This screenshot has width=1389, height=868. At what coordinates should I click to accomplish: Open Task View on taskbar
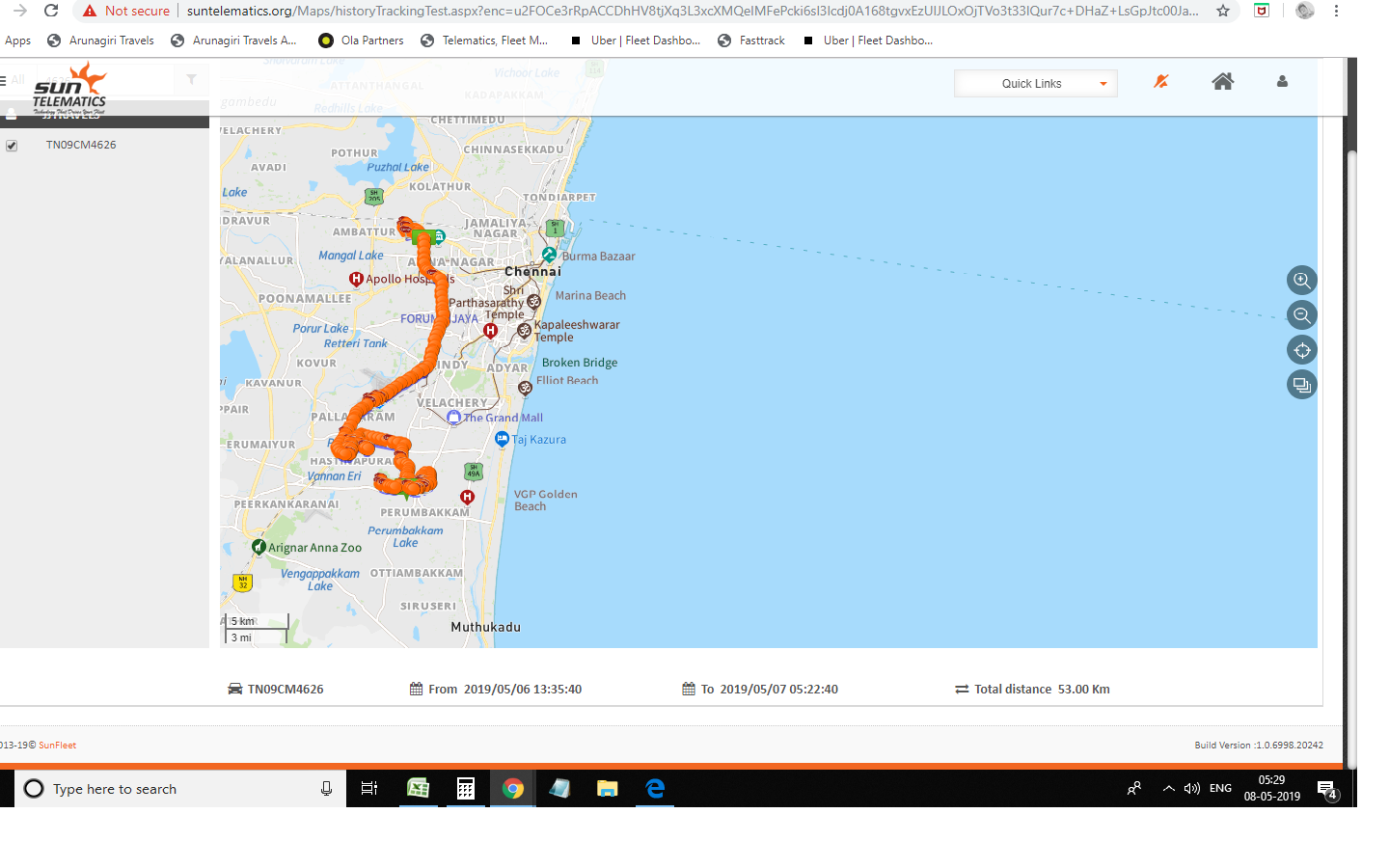tap(368, 789)
